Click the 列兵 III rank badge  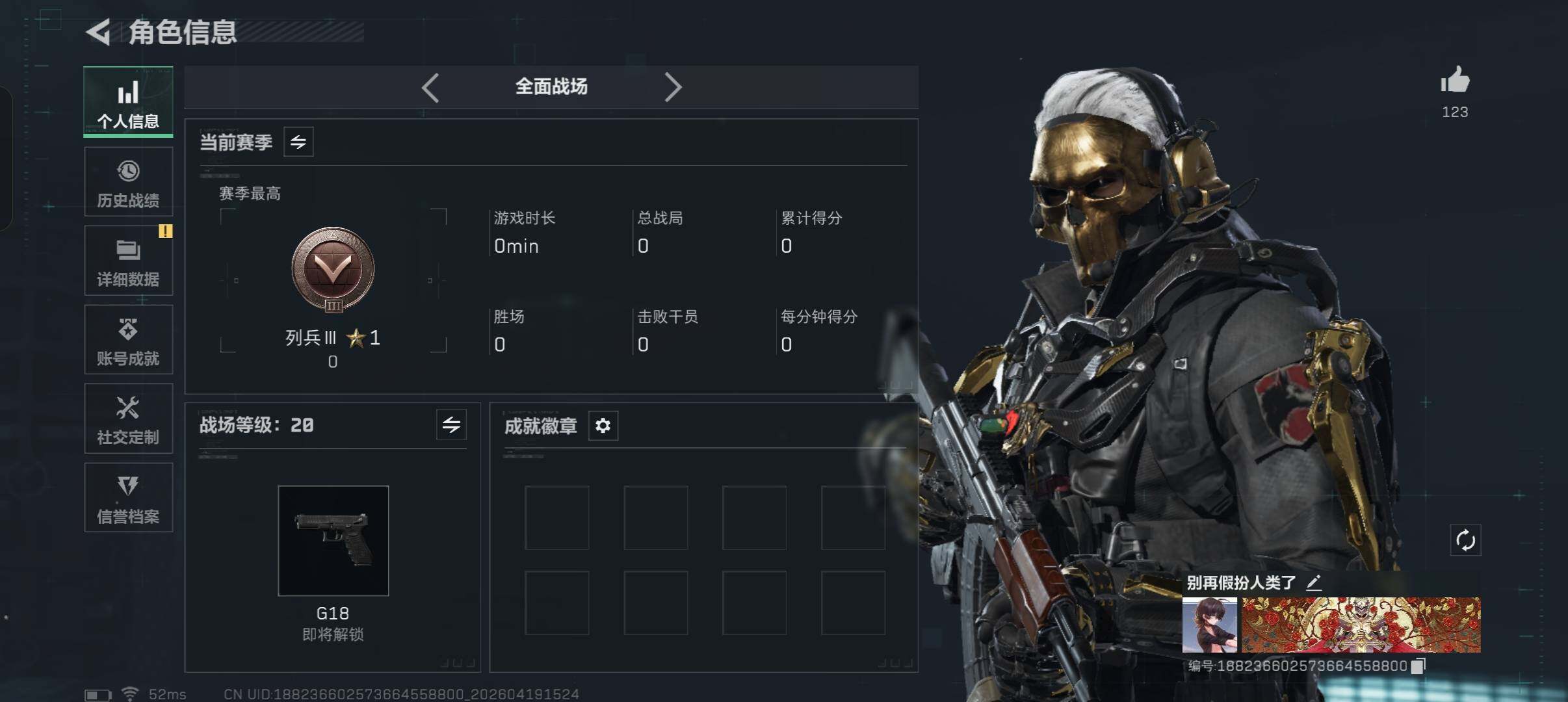333,270
